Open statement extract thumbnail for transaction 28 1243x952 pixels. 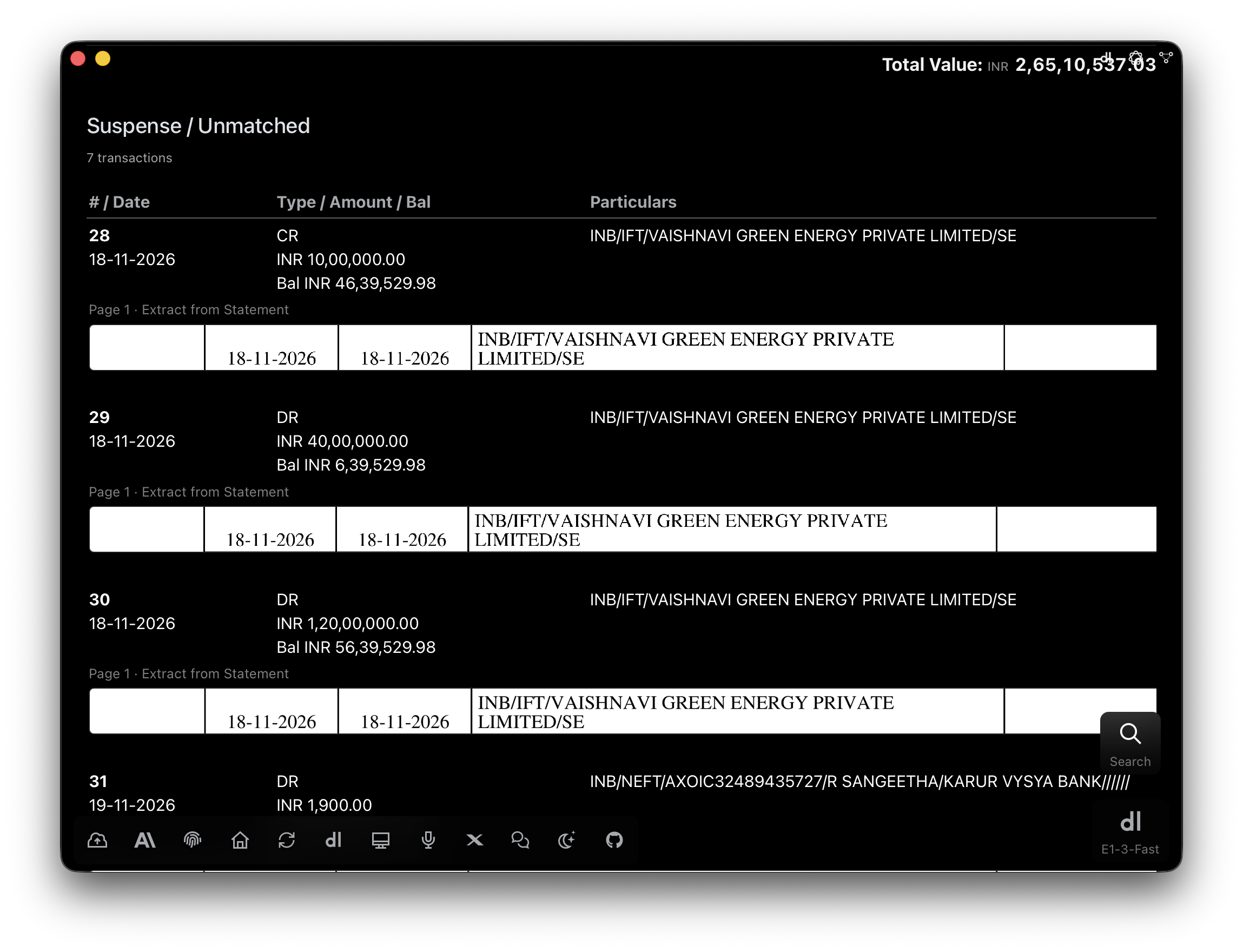(622, 347)
